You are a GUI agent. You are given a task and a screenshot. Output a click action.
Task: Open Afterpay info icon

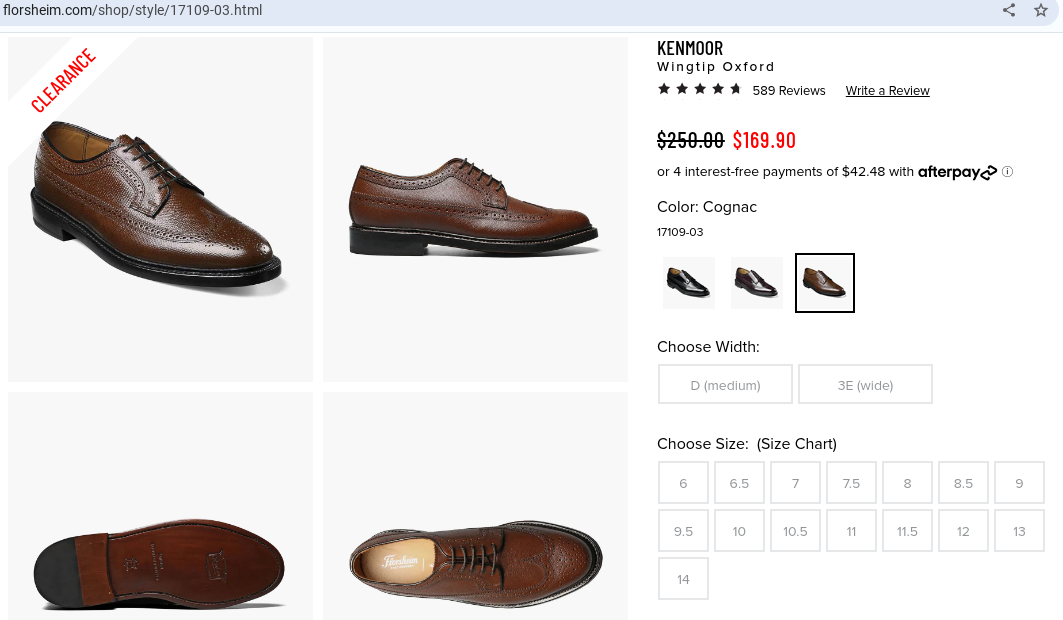tap(1007, 171)
